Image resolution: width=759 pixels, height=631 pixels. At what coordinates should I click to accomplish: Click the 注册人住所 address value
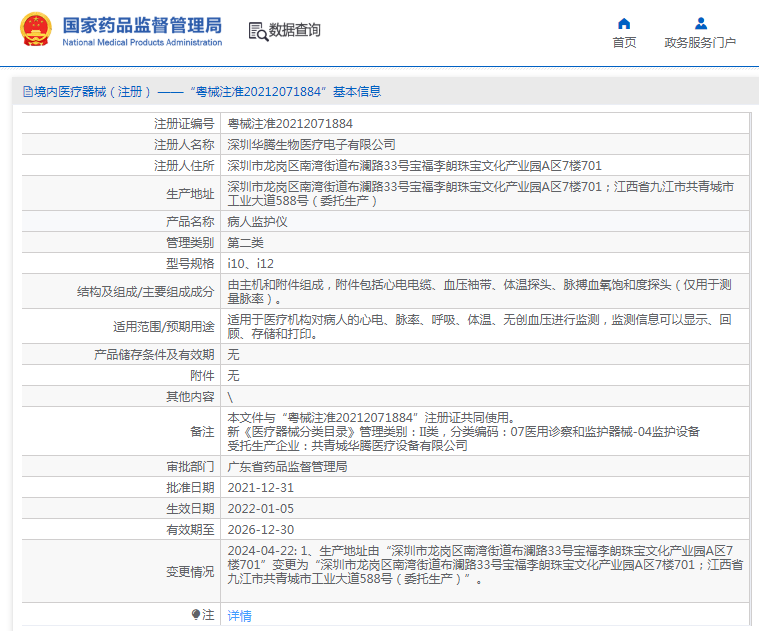click(414, 166)
